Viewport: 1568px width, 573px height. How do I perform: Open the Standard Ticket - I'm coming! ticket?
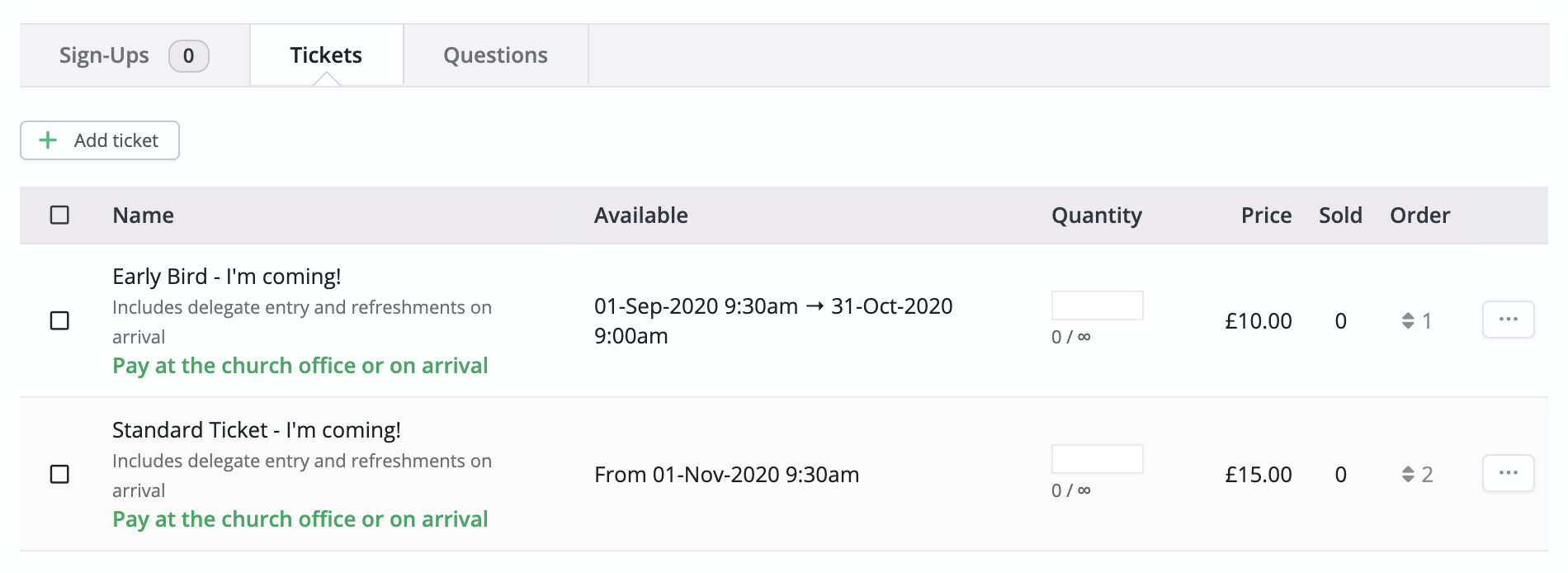click(256, 430)
